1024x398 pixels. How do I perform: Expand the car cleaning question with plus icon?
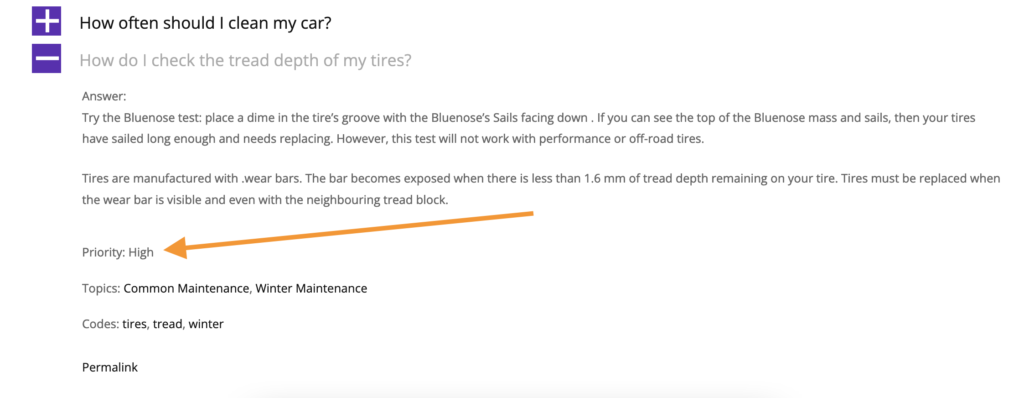tap(46, 22)
